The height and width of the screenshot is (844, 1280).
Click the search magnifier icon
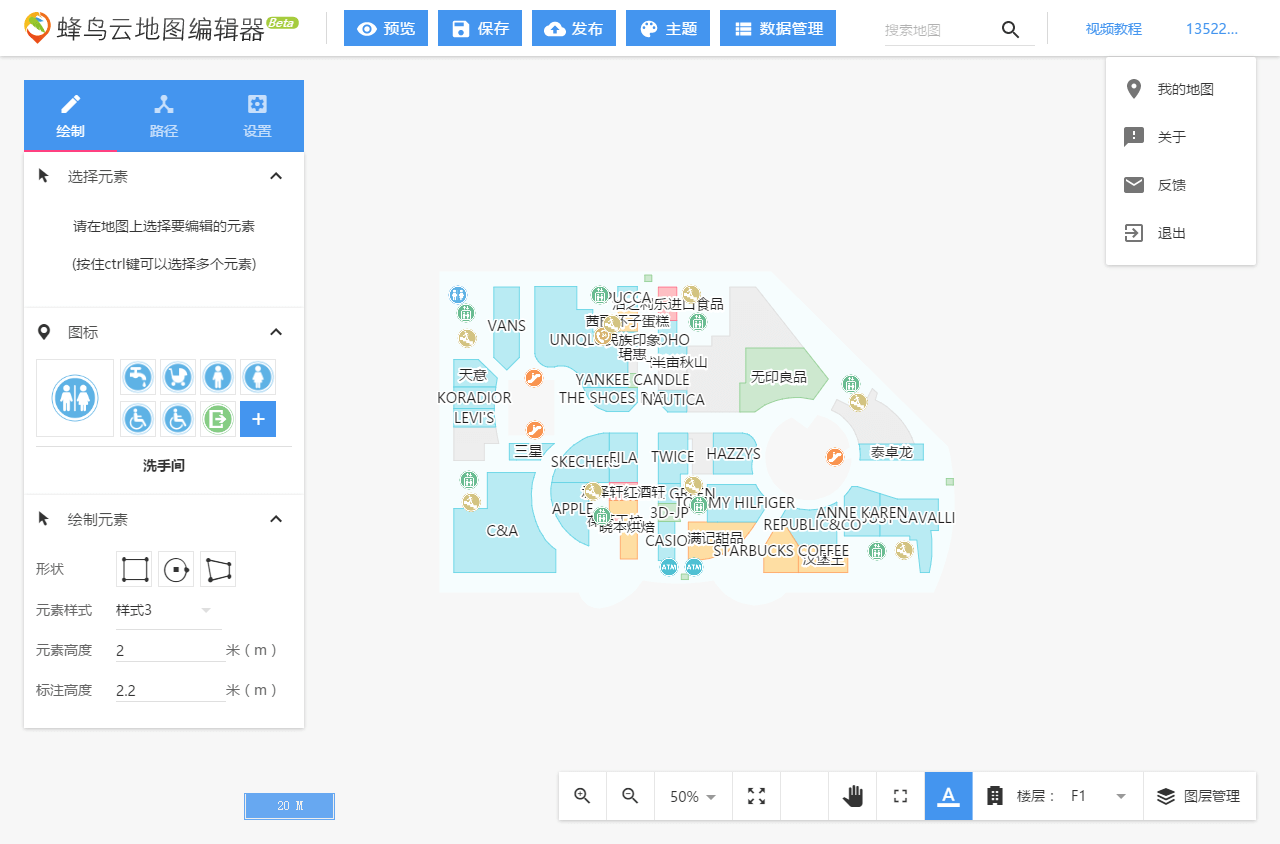click(x=1010, y=30)
